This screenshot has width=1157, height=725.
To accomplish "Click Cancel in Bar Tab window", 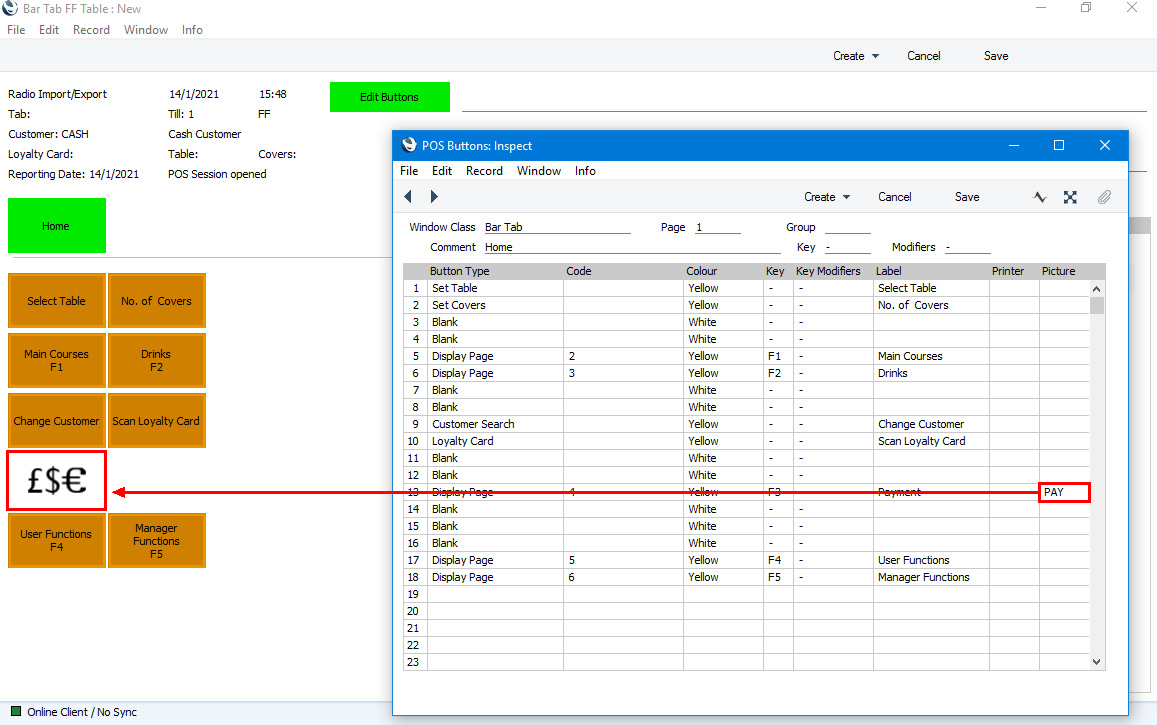I will click(x=923, y=56).
